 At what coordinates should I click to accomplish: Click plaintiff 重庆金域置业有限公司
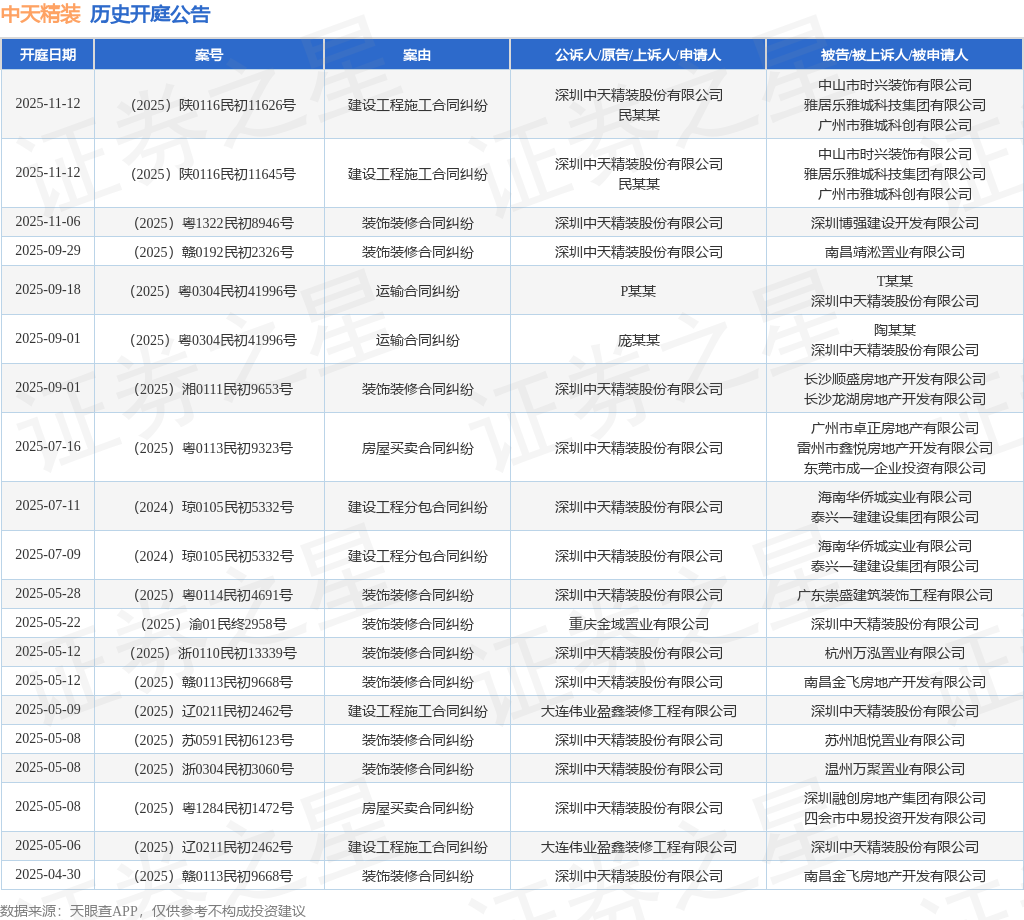(x=639, y=624)
